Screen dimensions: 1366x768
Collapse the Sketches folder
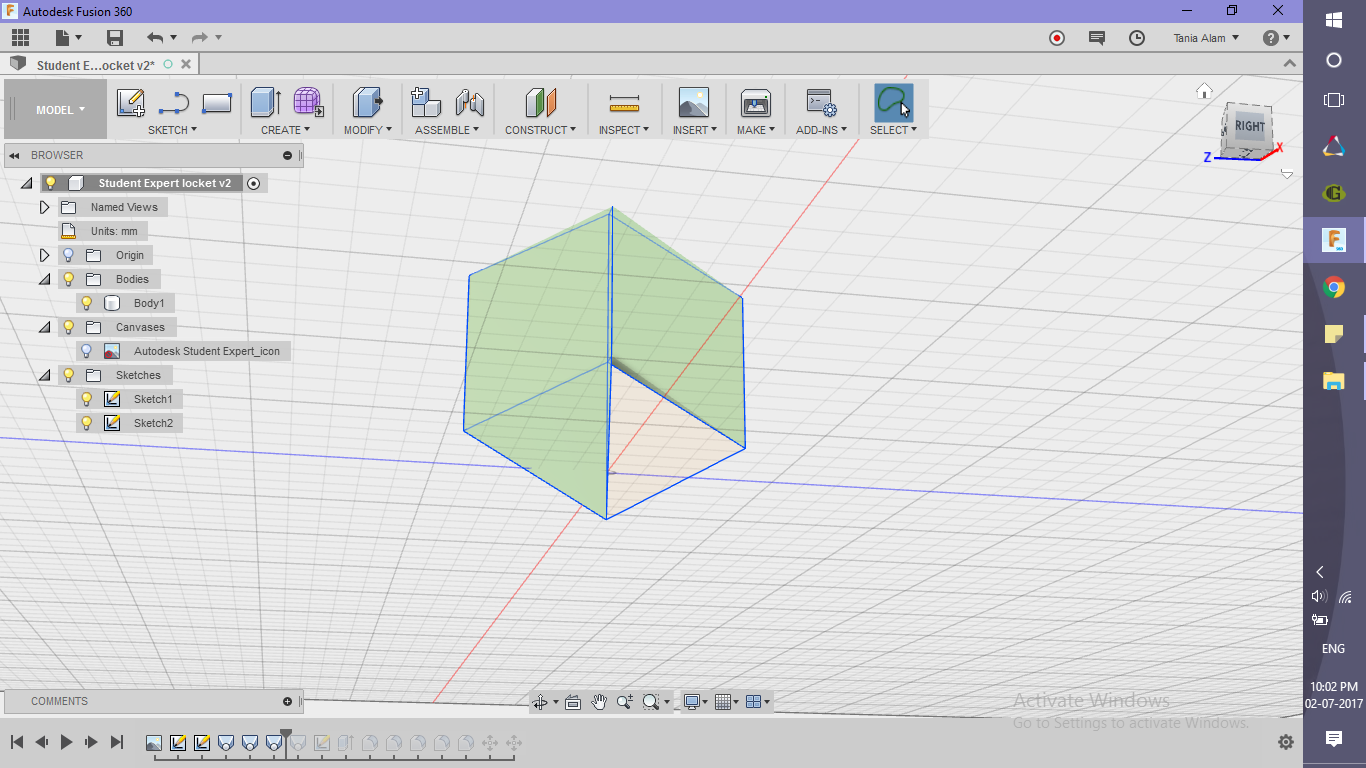(44, 376)
